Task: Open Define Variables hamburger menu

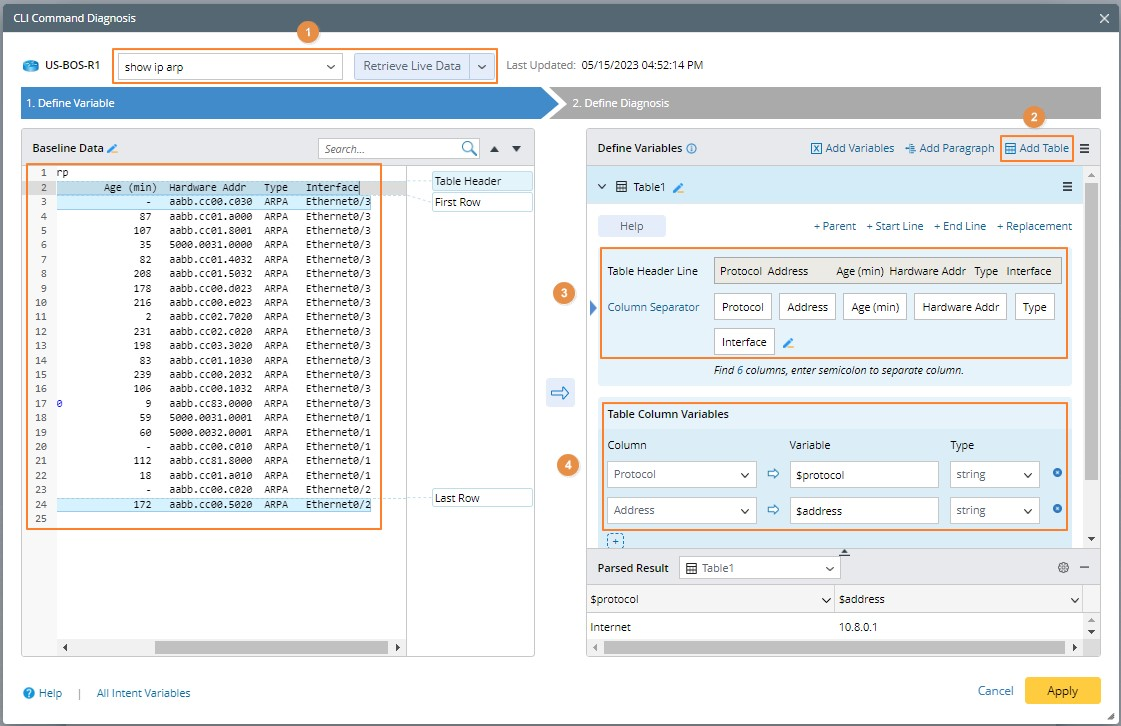Action: [x=1085, y=148]
